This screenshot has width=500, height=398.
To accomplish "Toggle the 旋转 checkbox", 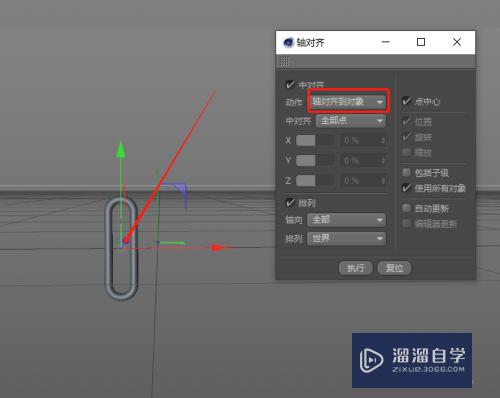I will pyautogui.click(x=406, y=137).
